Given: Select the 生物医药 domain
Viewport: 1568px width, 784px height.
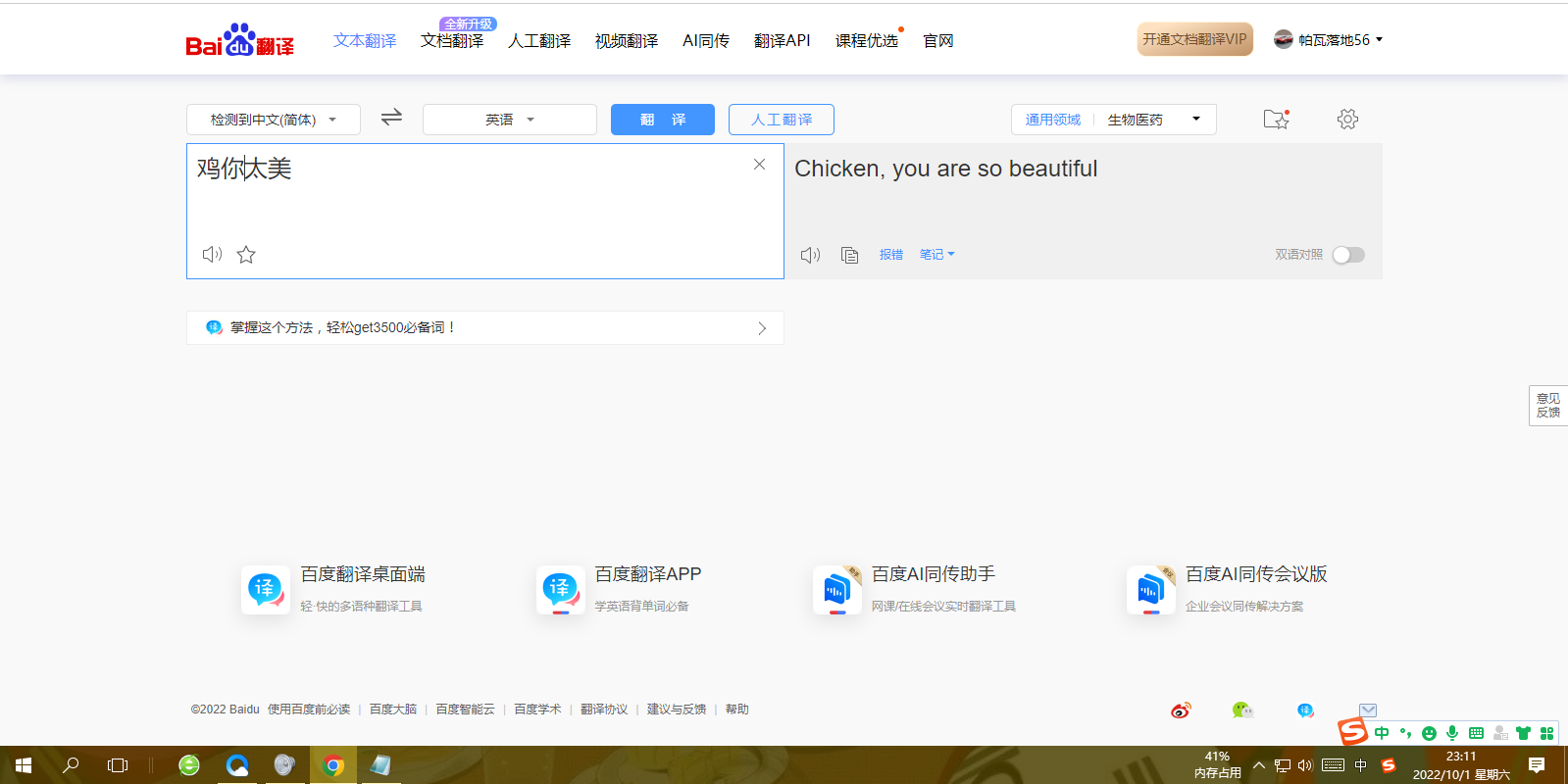Looking at the screenshot, I should pos(1136,120).
